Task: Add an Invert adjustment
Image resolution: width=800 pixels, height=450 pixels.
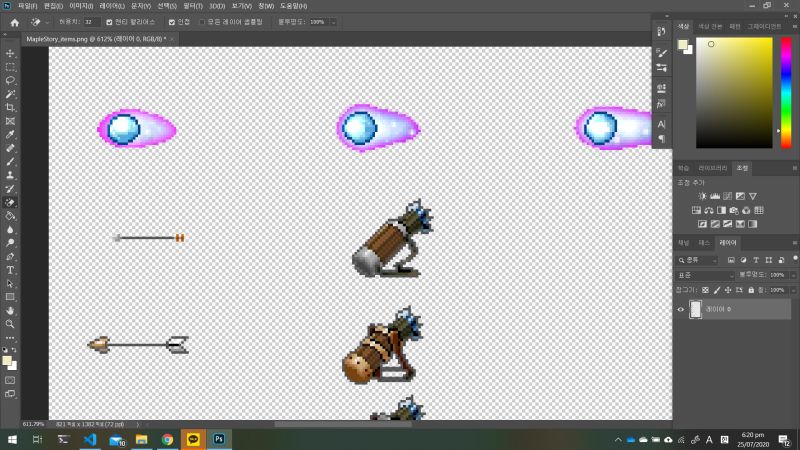Action: coord(703,224)
